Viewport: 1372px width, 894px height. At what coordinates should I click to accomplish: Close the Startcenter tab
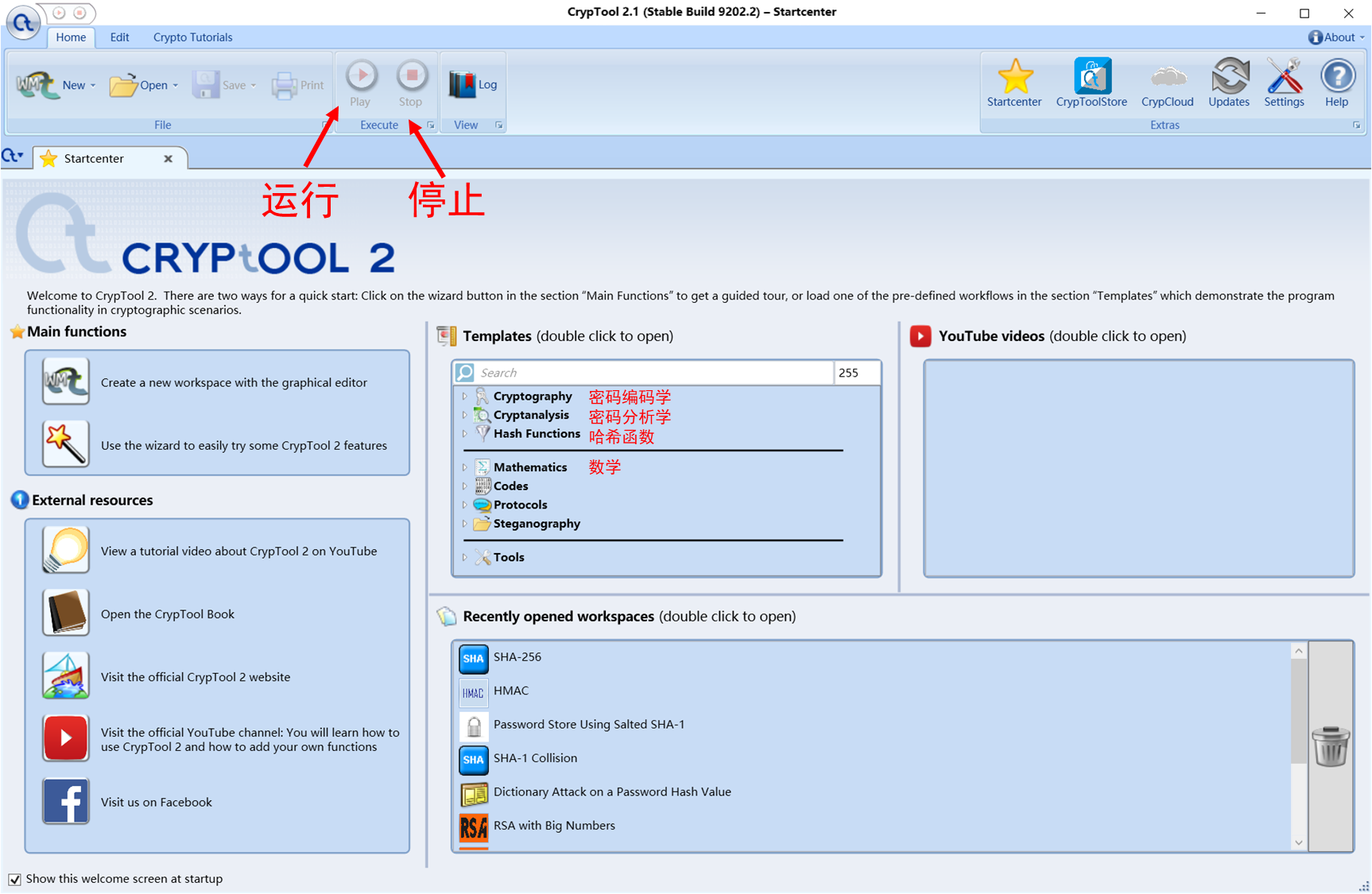[169, 159]
